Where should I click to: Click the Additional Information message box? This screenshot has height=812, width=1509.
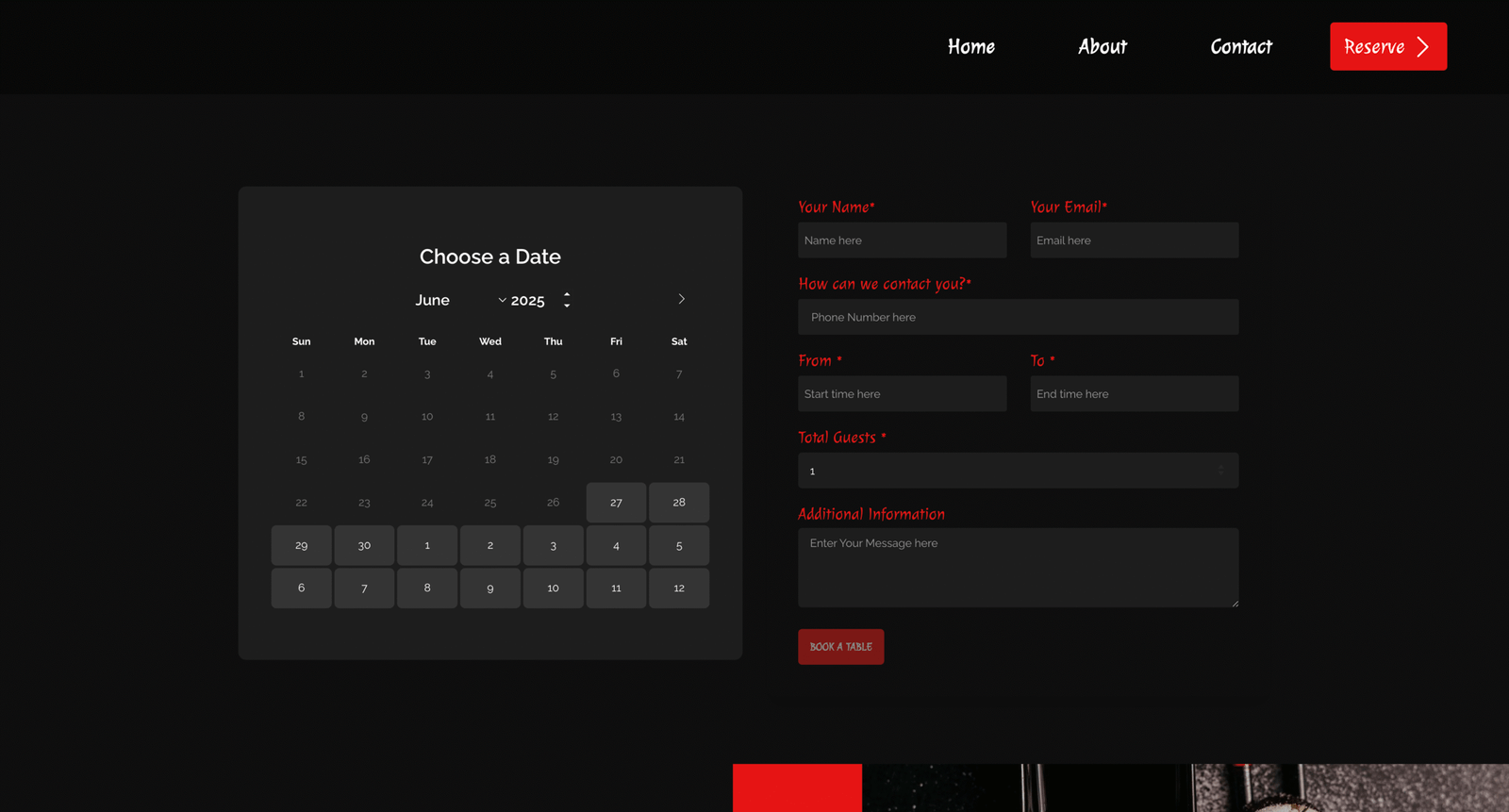[1018, 567]
